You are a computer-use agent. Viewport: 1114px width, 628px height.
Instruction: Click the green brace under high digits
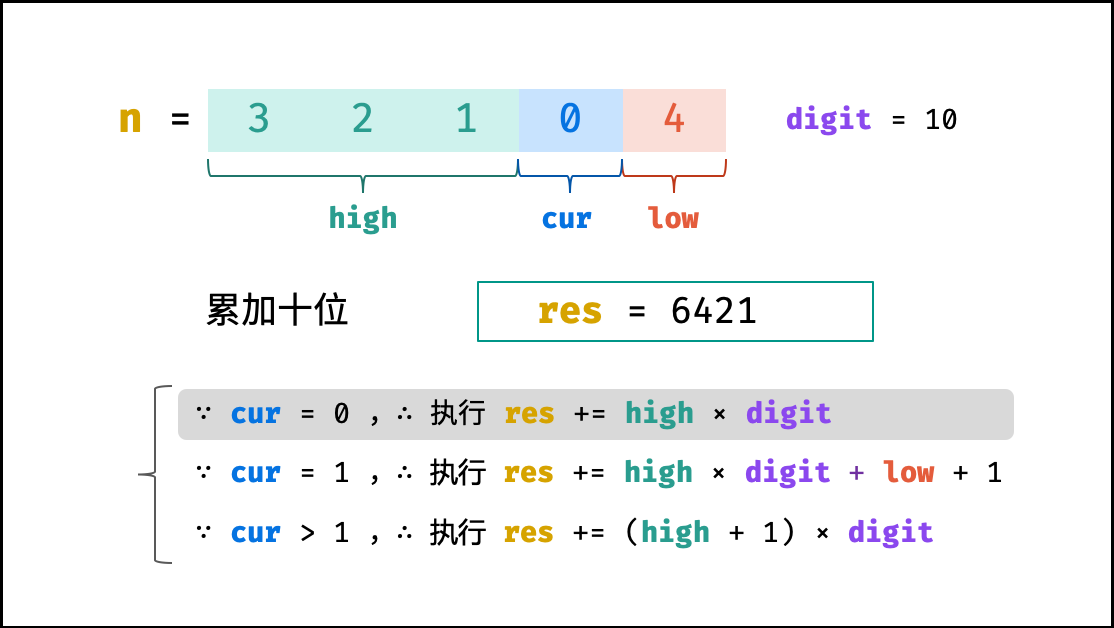tap(362, 175)
